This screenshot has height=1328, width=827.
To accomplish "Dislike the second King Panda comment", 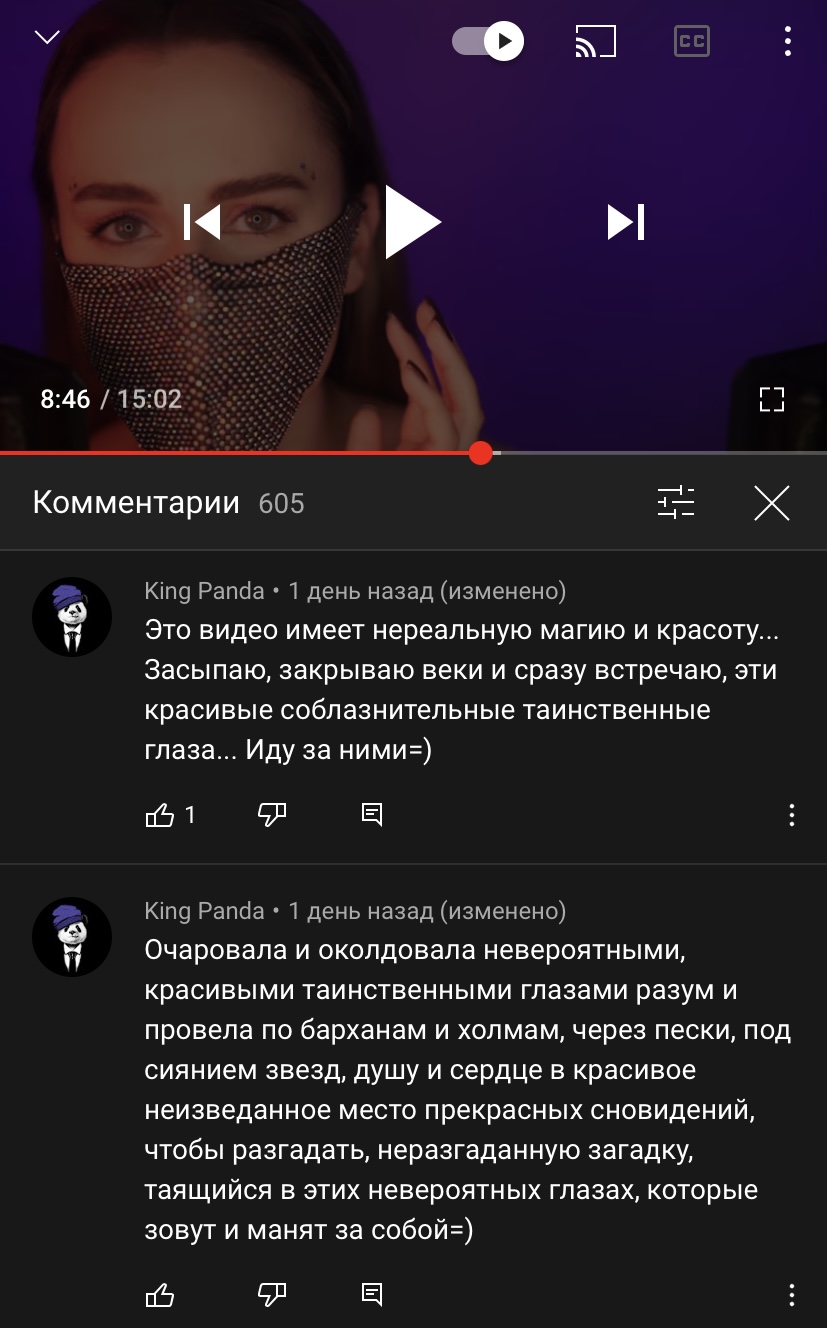I will coord(272,1295).
